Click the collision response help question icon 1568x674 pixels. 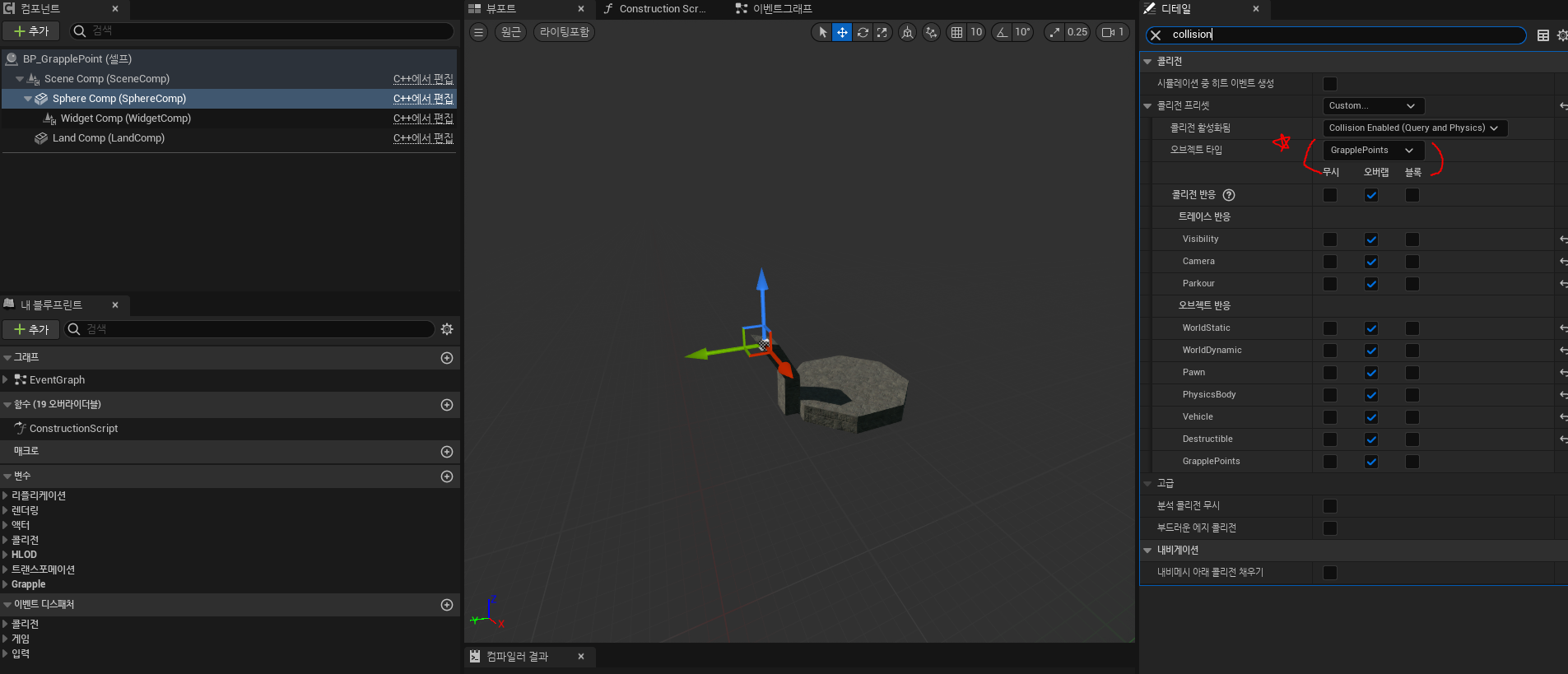coord(1229,195)
